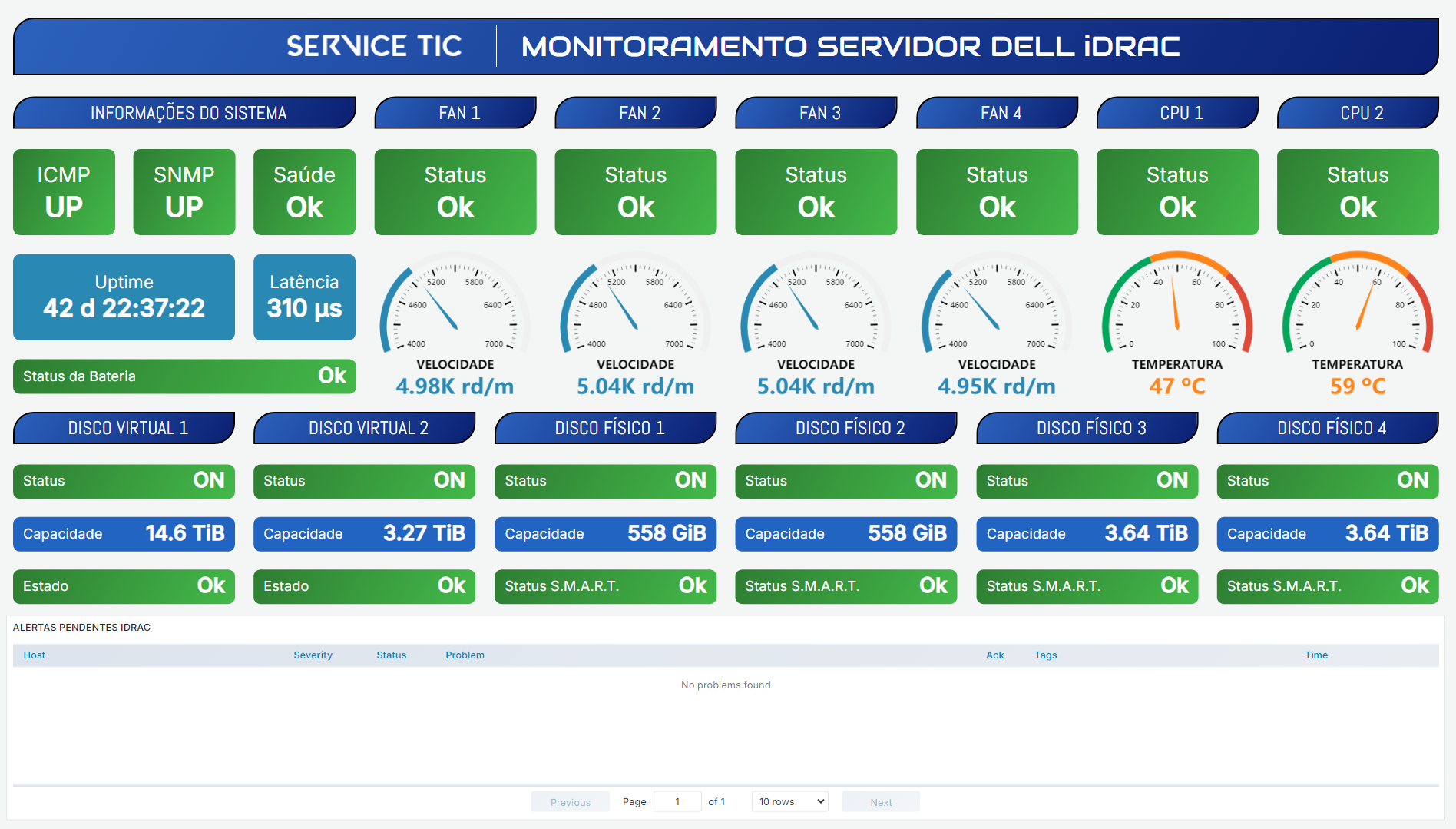This screenshot has width=1456, height=829.
Task: Click the FAN 2 Status Ok tile
Action: [x=636, y=192]
